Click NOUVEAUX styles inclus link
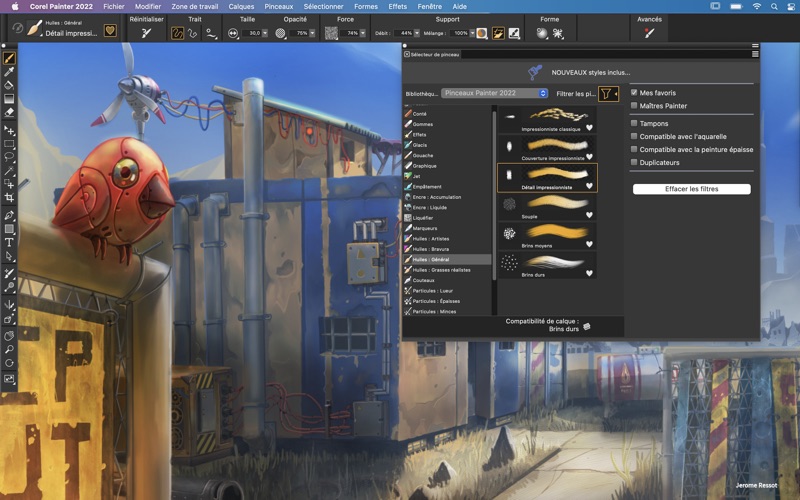800x500 pixels. click(590, 72)
